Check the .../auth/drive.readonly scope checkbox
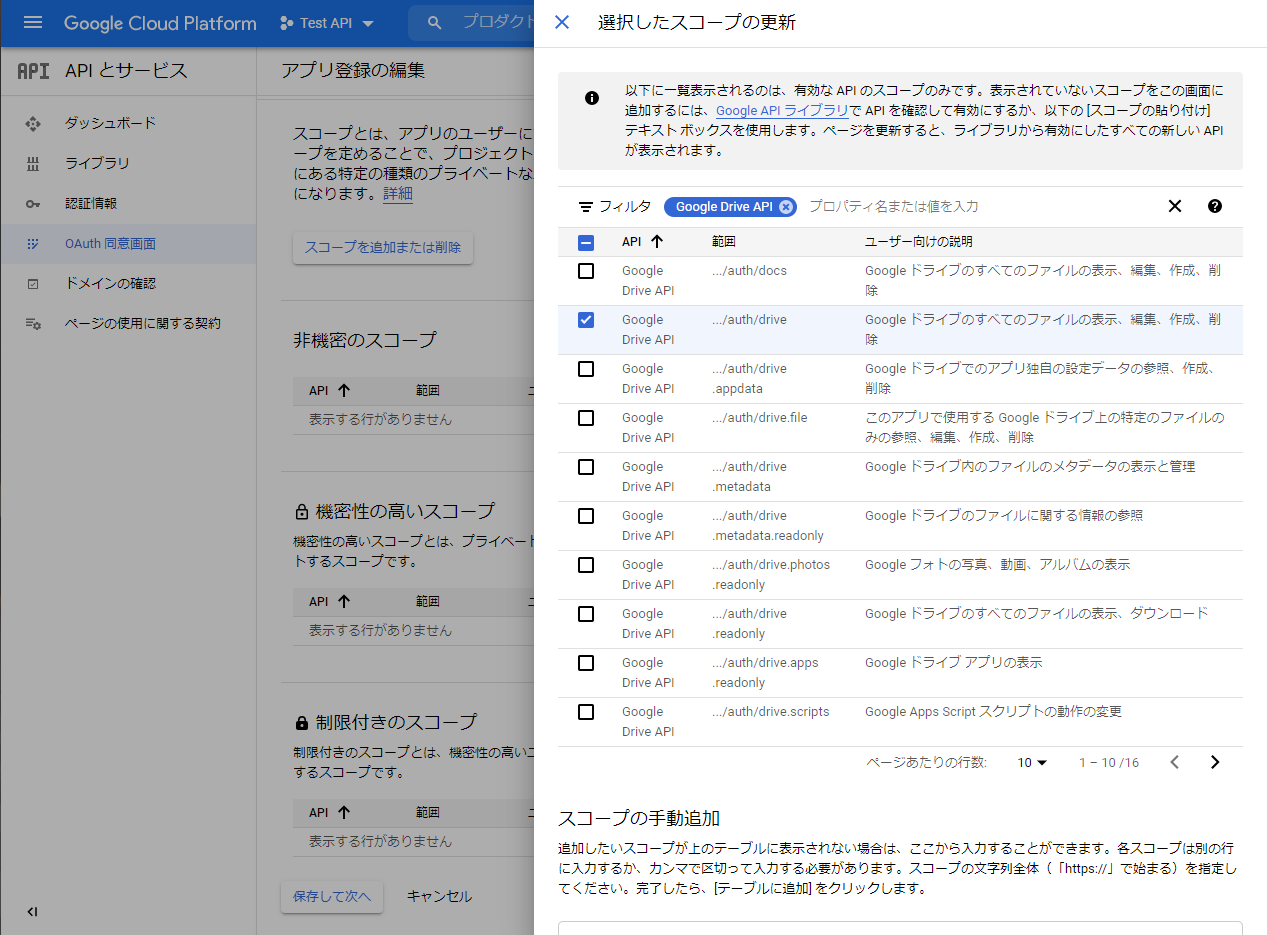Viewport: 1267px width, 935px height. tap(586, 614)
